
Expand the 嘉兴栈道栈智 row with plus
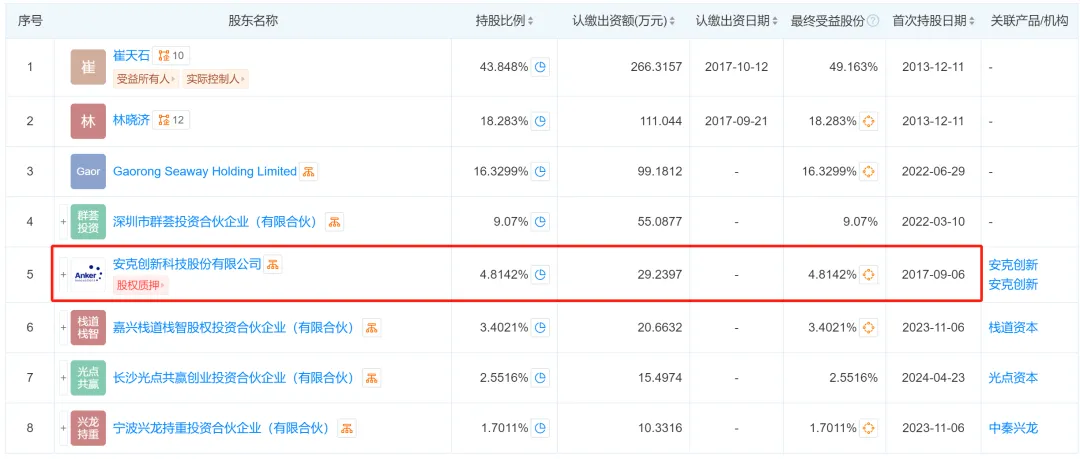point(63,327)
